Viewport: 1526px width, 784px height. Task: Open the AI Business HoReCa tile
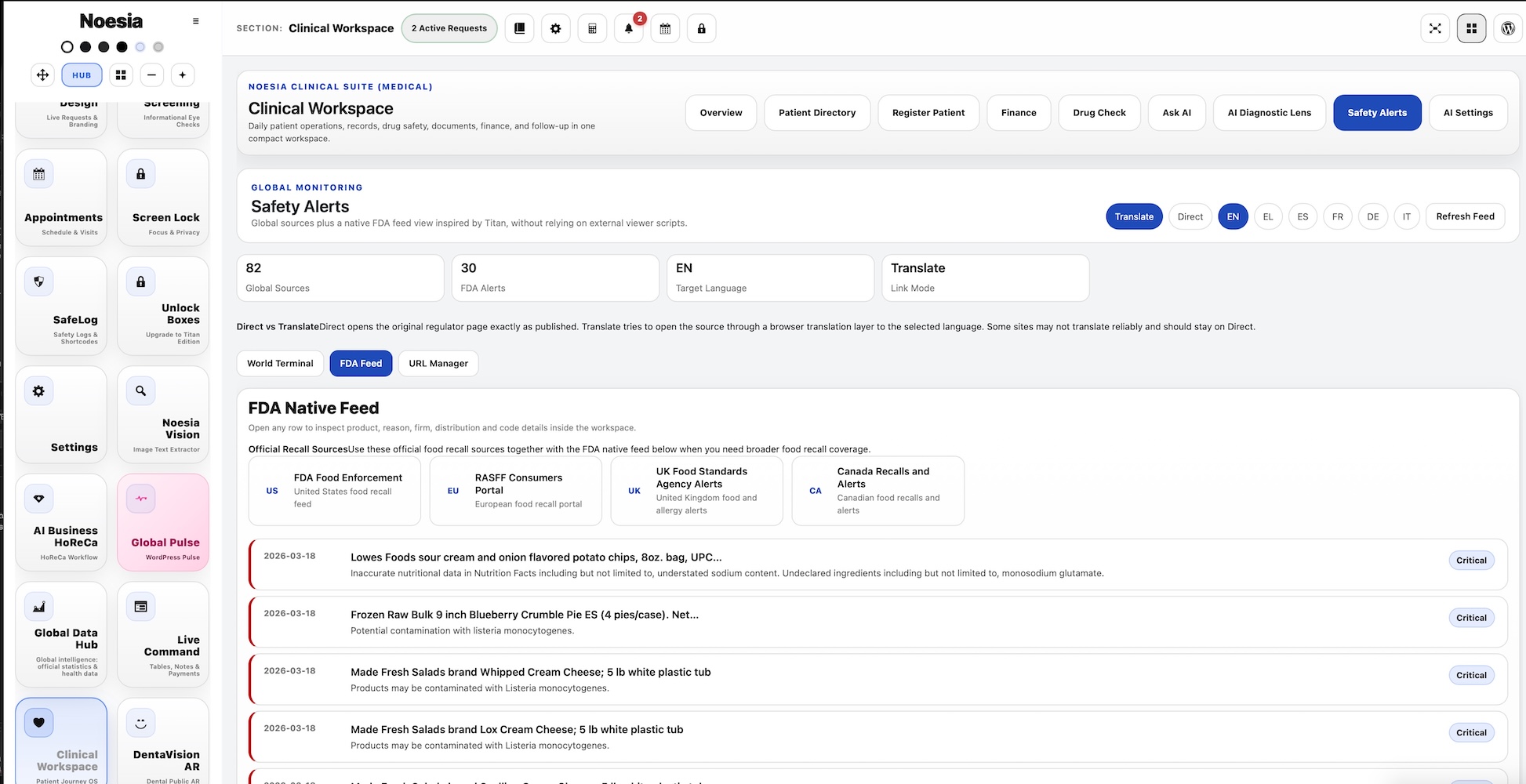(61, 522)
